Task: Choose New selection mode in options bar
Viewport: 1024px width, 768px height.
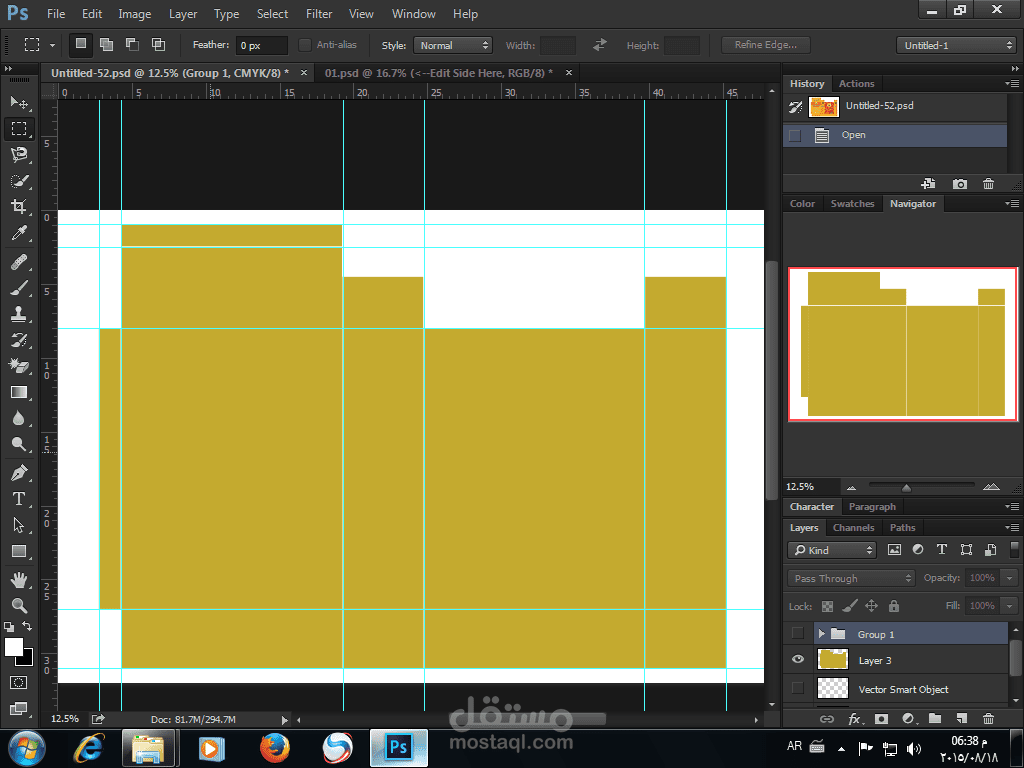Action: coord(80,44)
